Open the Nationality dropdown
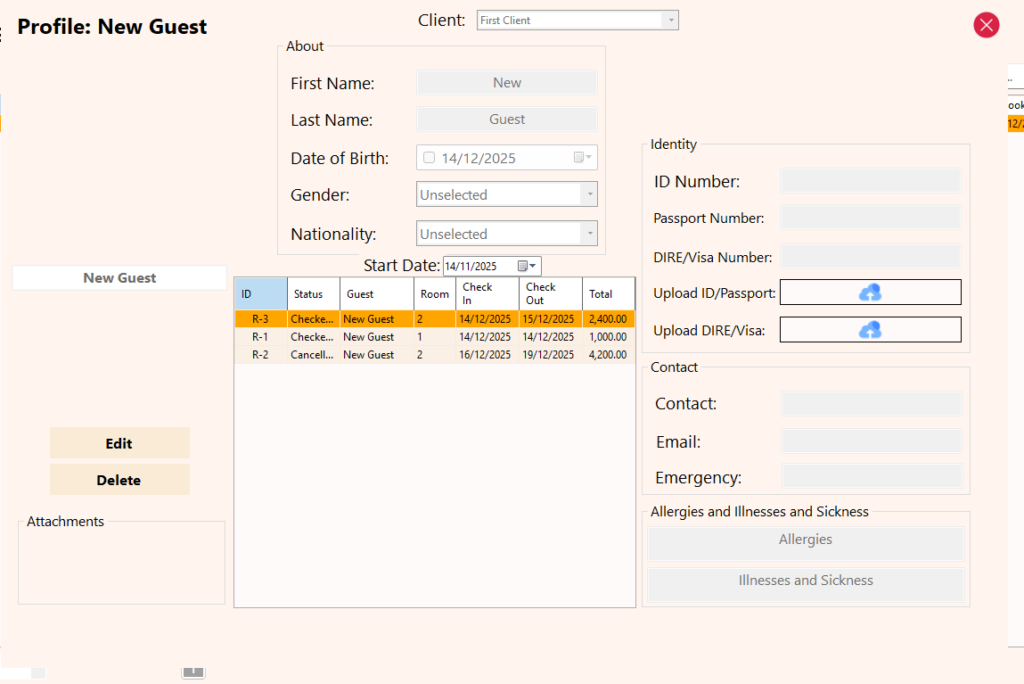 coord(589,234)
